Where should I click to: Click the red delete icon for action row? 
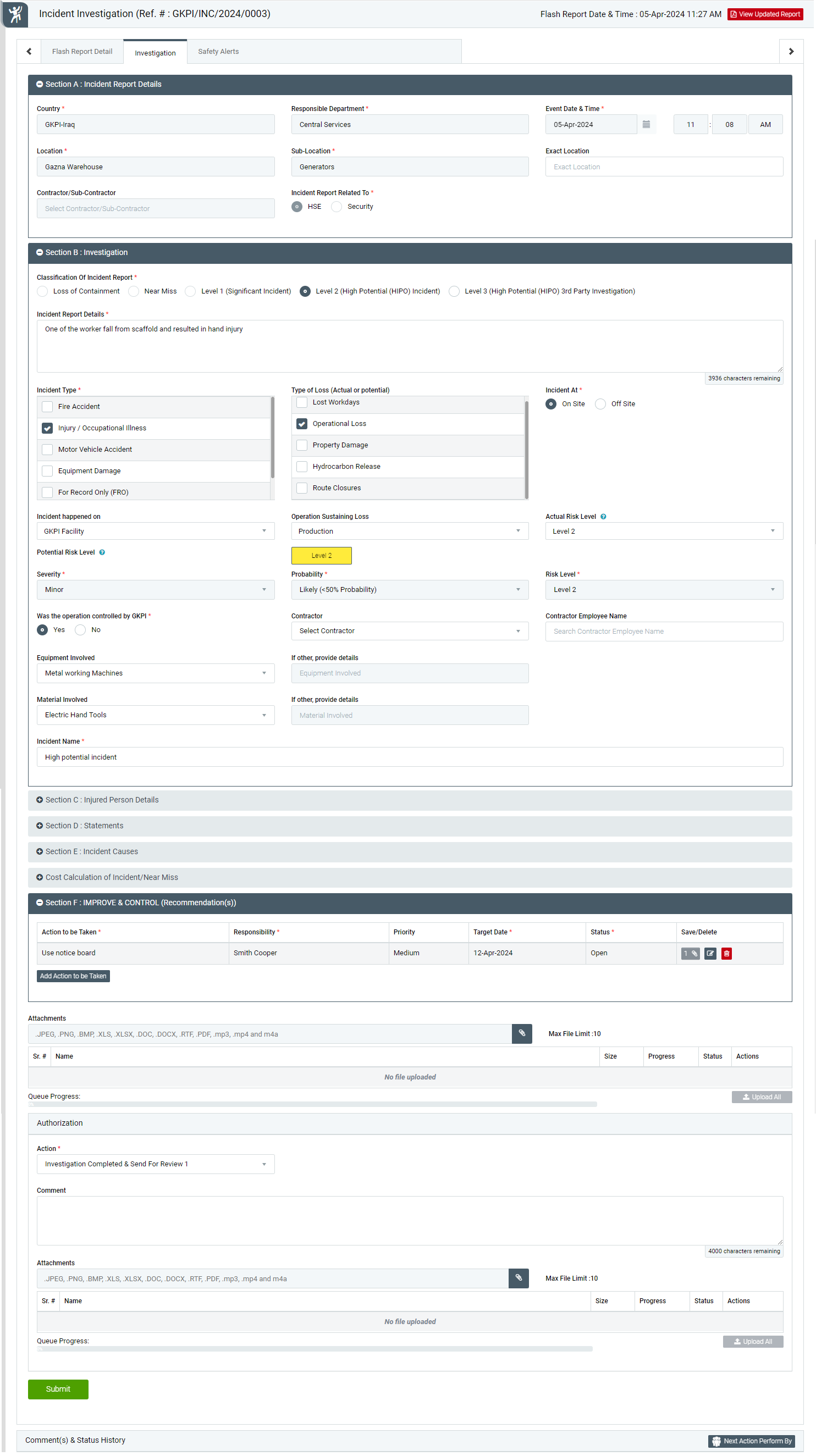click(727, 954)
